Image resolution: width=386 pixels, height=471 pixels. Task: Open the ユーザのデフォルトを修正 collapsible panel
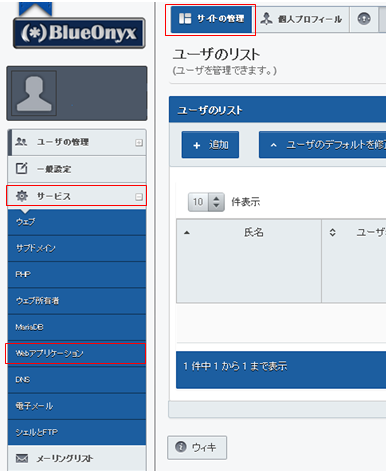click(322, 145)
